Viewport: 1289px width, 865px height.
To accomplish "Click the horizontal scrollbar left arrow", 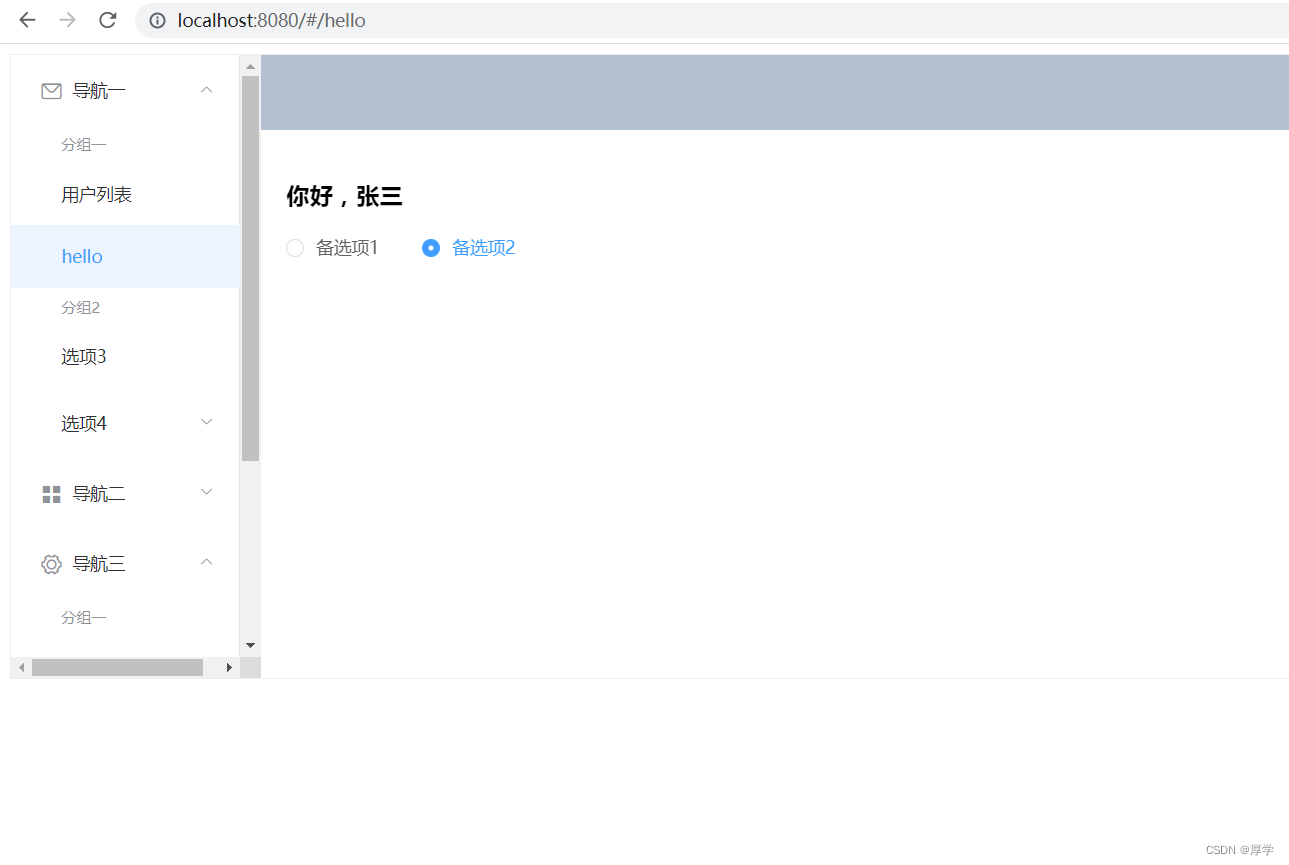I will coord(21,667).
